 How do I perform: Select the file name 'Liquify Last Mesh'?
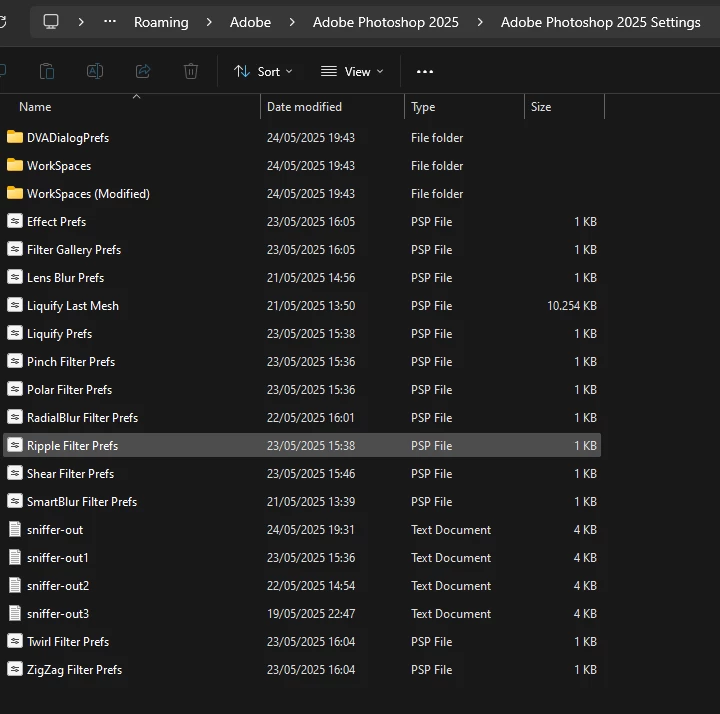click(73, 306)
